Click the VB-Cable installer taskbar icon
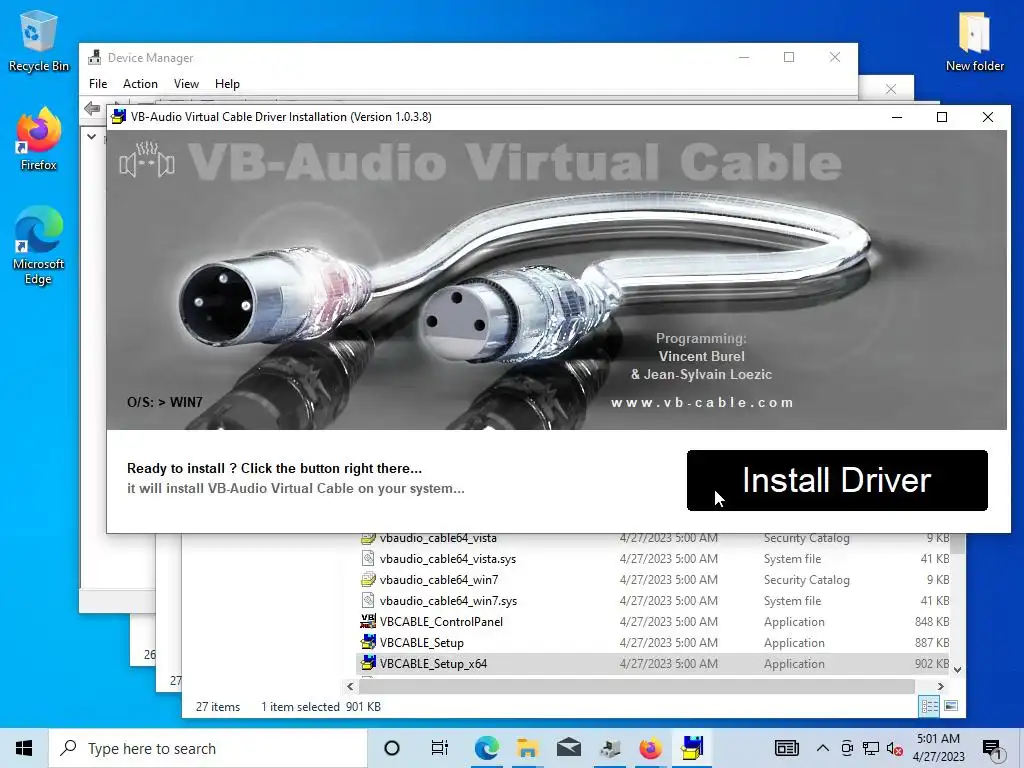The height and width of the screenshot is (768, 1024). tap(692, 748)
